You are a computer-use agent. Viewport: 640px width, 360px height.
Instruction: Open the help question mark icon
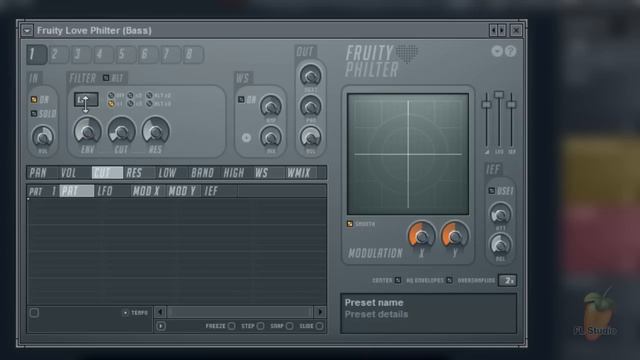point(510,51)
